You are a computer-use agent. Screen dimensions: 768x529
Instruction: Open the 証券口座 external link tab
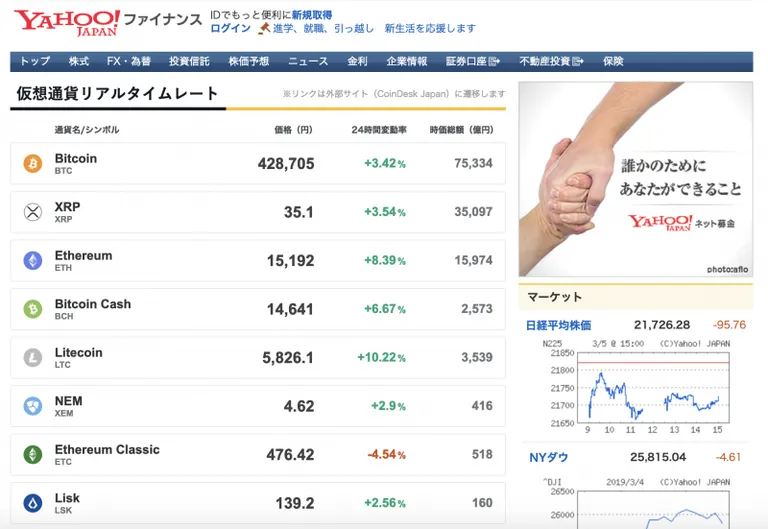tap(473, 61)
